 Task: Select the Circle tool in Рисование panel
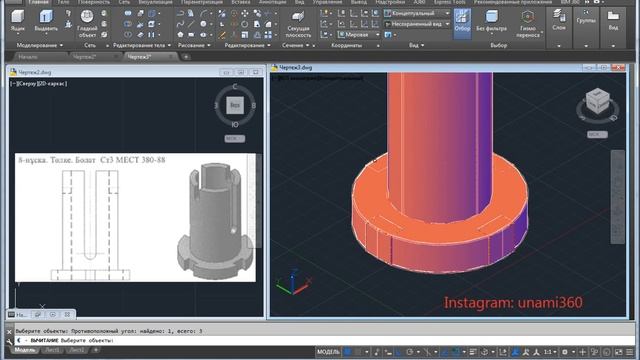pos(203,24)
